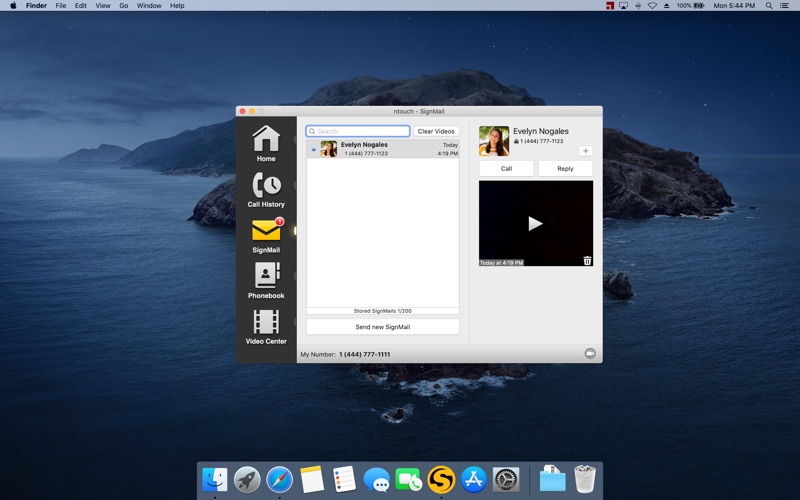This screenshot has width=800, height=500.
Task: Click Send new SignMail
Action: [x=382, y=327]
